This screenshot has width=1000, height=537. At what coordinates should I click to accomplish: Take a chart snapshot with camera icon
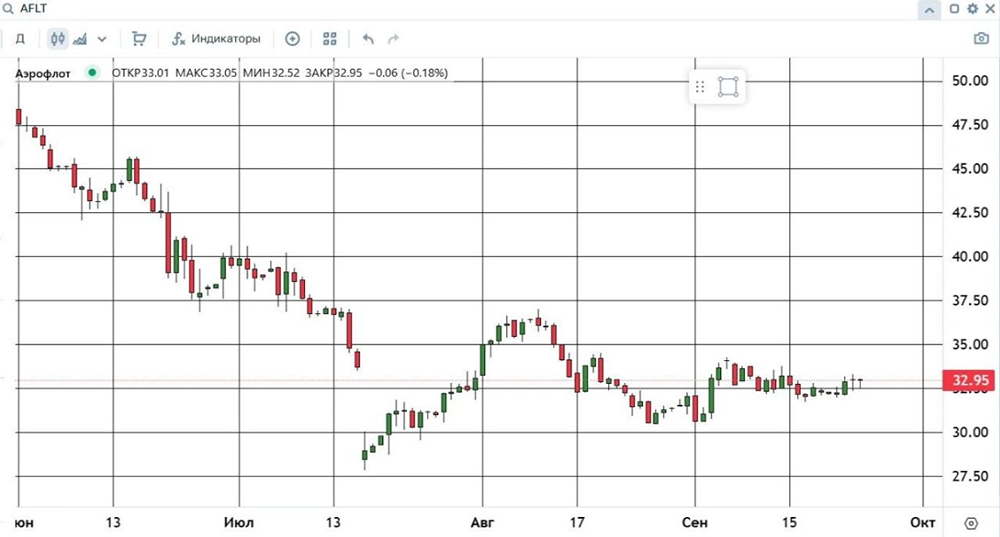click(x=981, y=39)
